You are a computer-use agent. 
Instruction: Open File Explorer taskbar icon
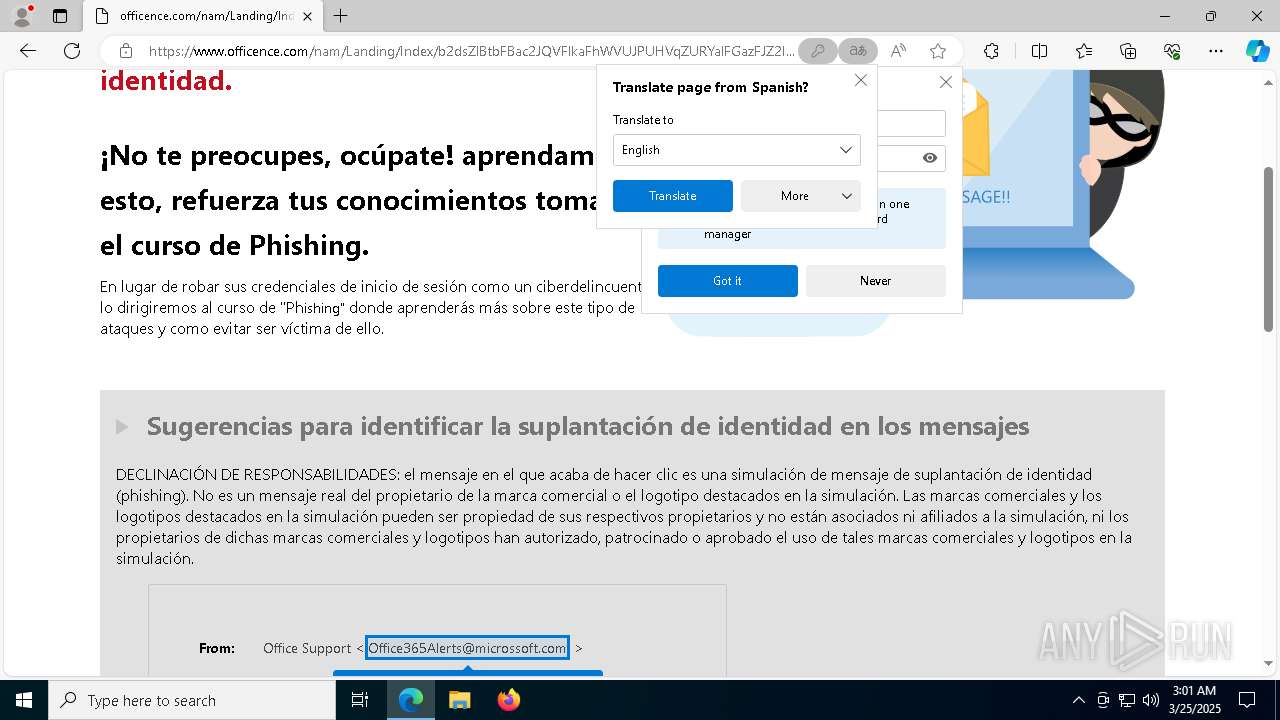click(459, 700)
